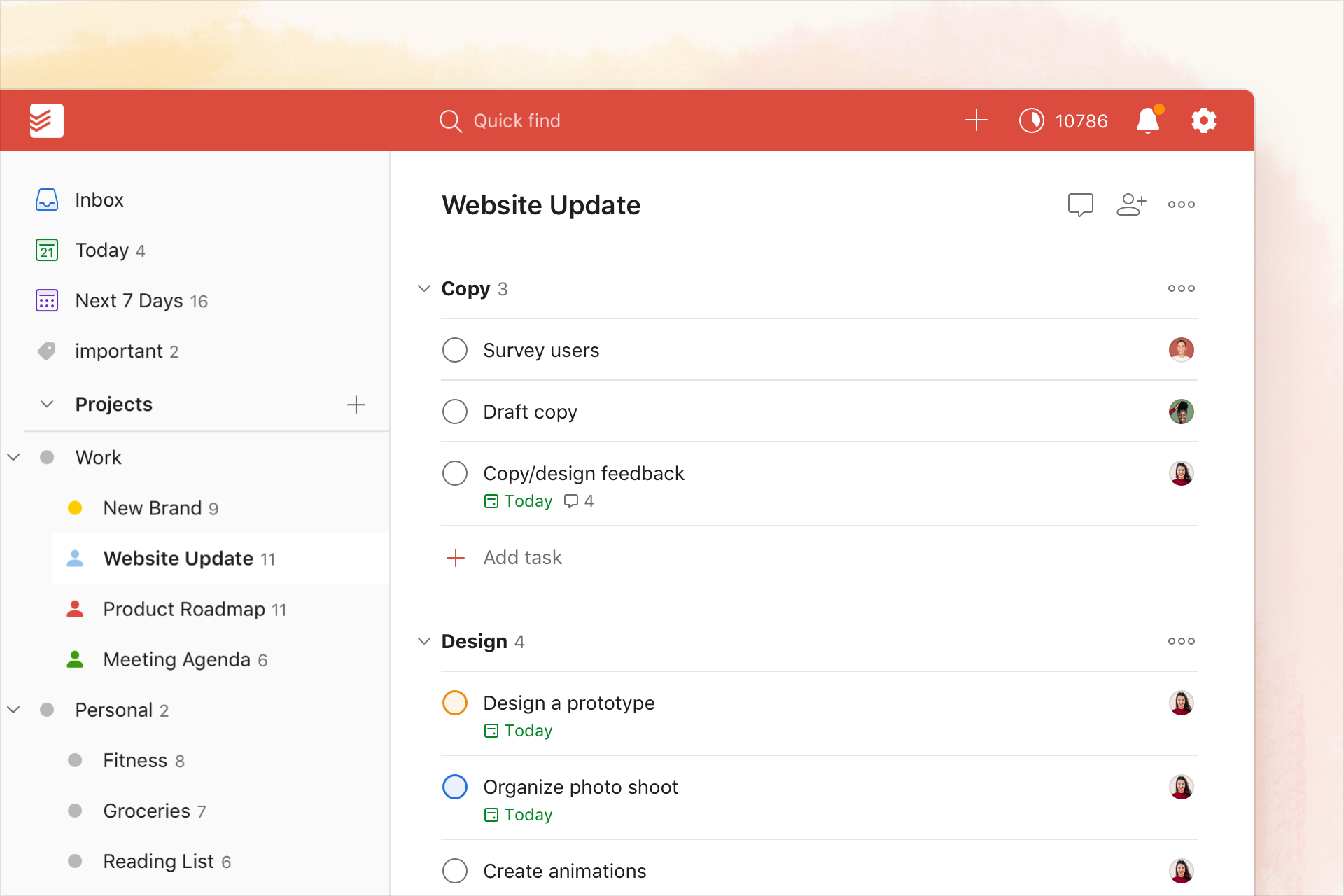
Task: Select the Next 7 Days calendar icon
Action: pos(46,300)
